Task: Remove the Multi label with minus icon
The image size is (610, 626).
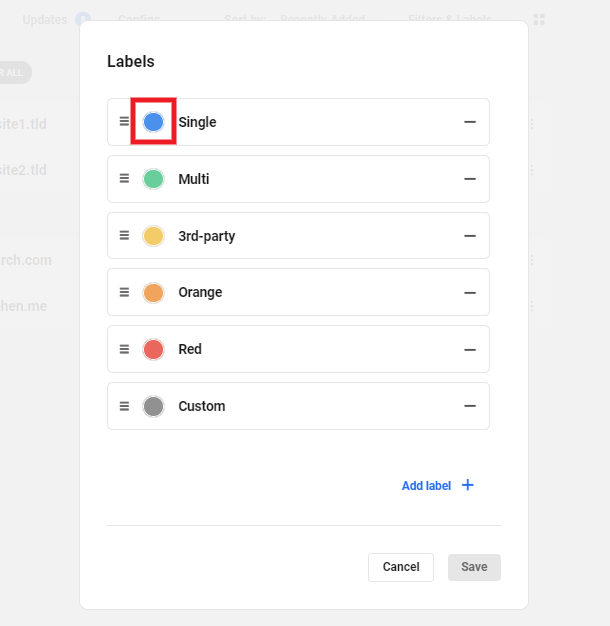Action: [x=469, y=179]
